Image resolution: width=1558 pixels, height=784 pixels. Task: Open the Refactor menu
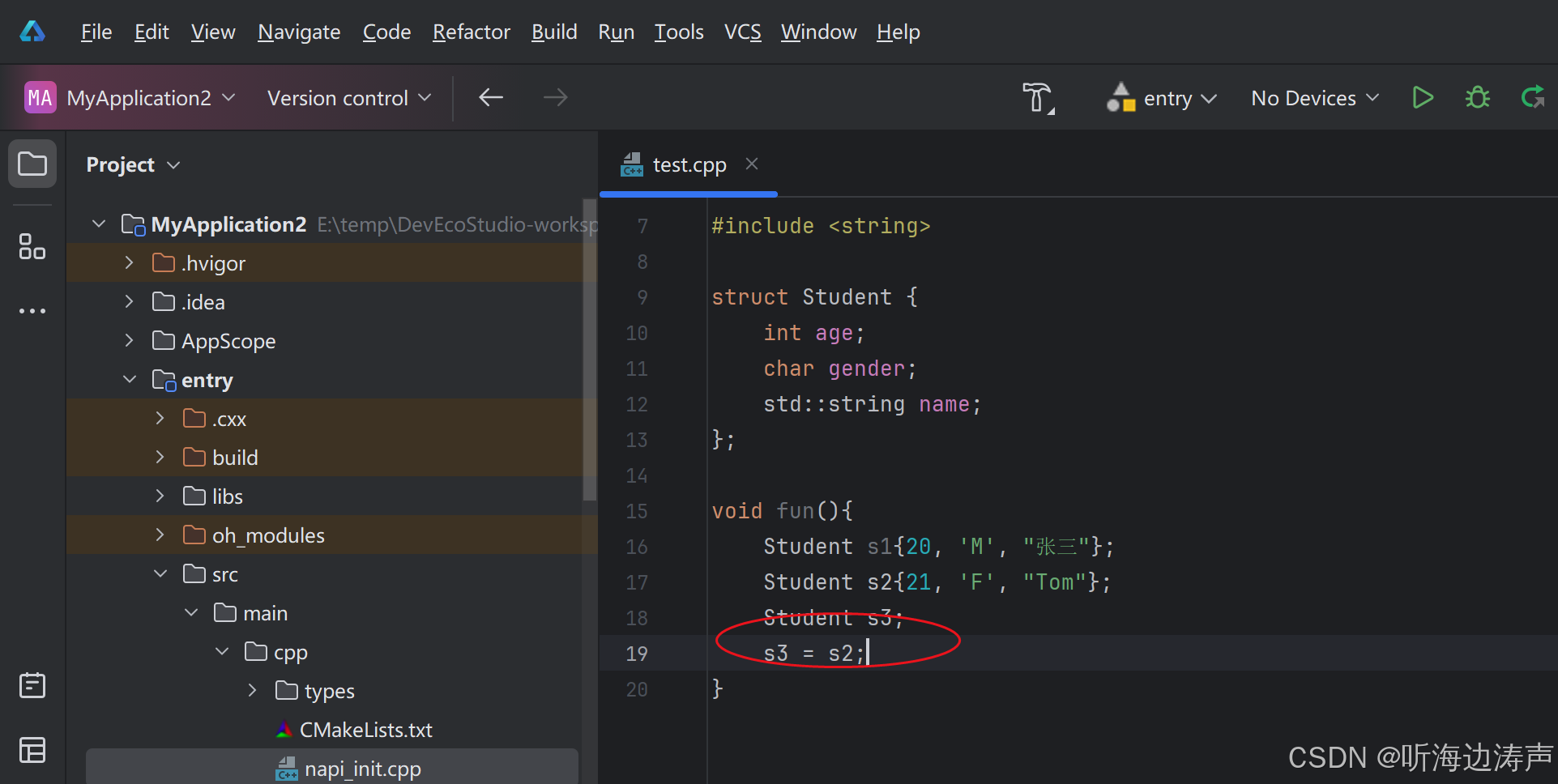(472, 32)
